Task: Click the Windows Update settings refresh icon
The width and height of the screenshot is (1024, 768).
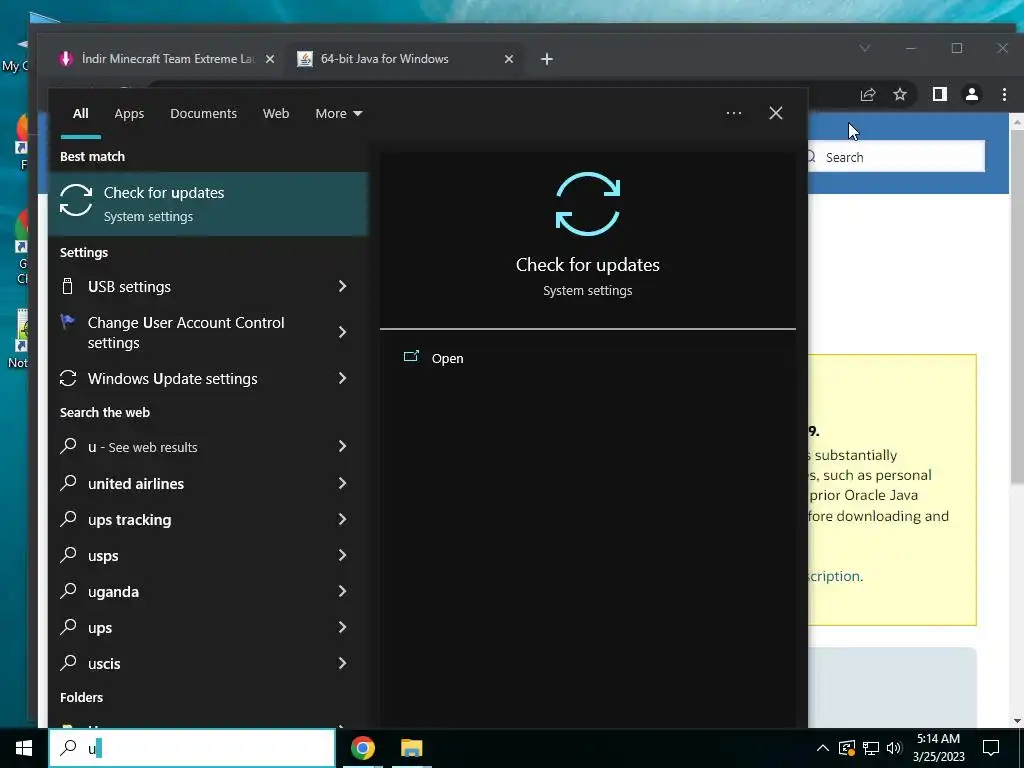Action: click(68, 378)
